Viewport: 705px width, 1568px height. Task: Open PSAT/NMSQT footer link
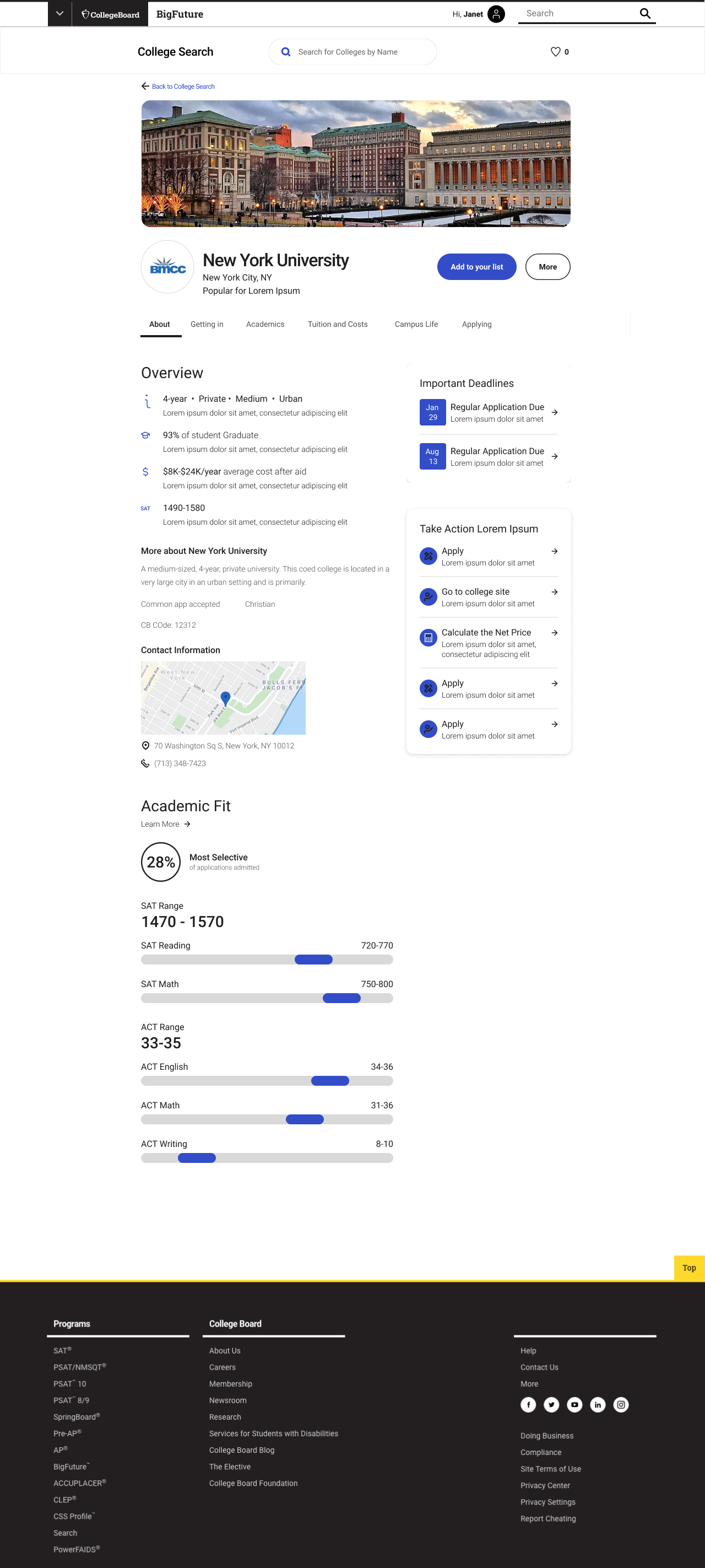click(x=80, y=1367)
